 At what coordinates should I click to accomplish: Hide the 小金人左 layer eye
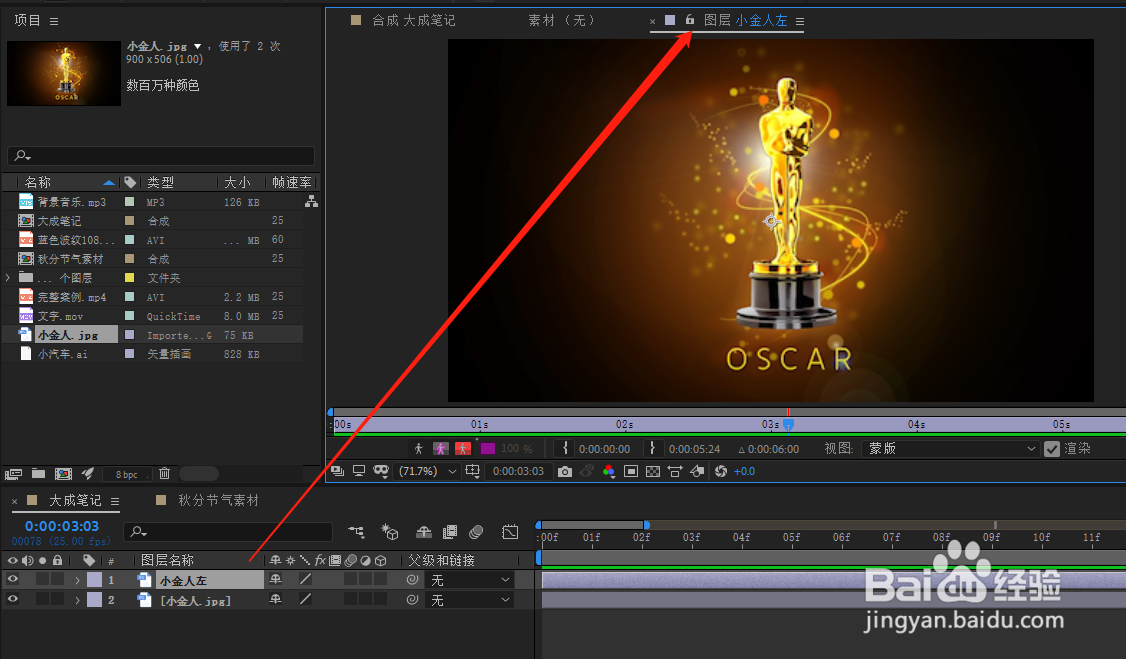13,579
